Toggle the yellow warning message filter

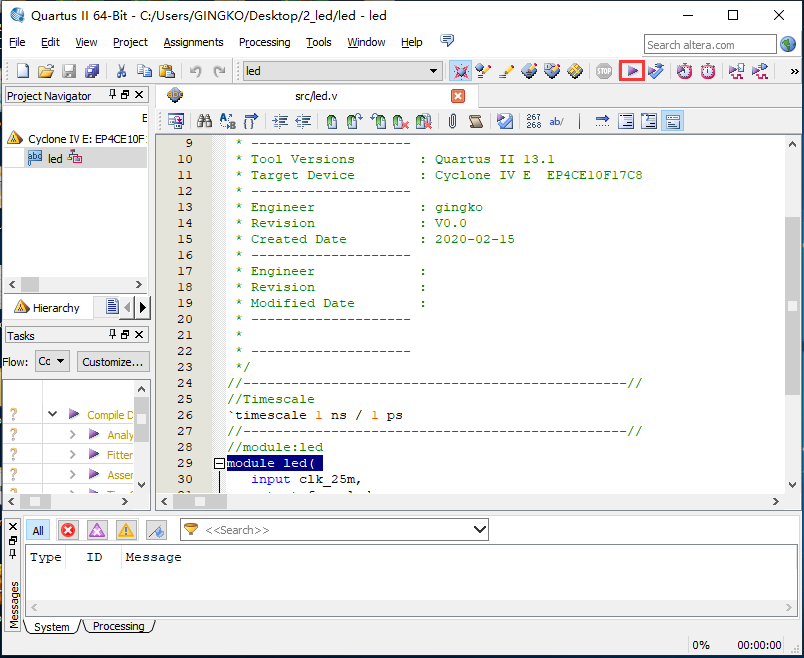[126, 530]
